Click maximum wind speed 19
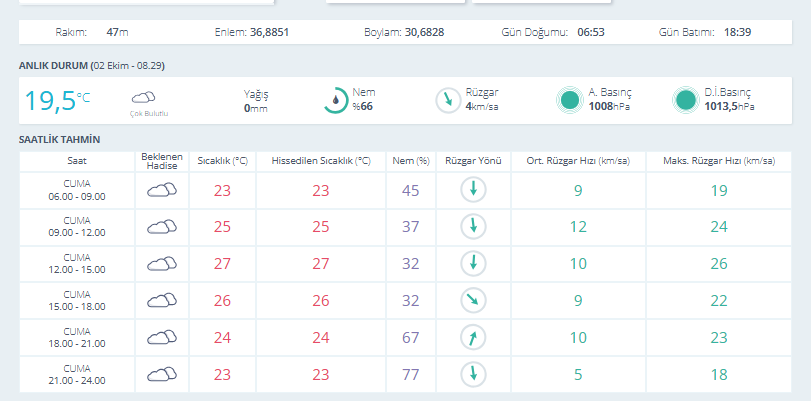 tap(719, 190)
